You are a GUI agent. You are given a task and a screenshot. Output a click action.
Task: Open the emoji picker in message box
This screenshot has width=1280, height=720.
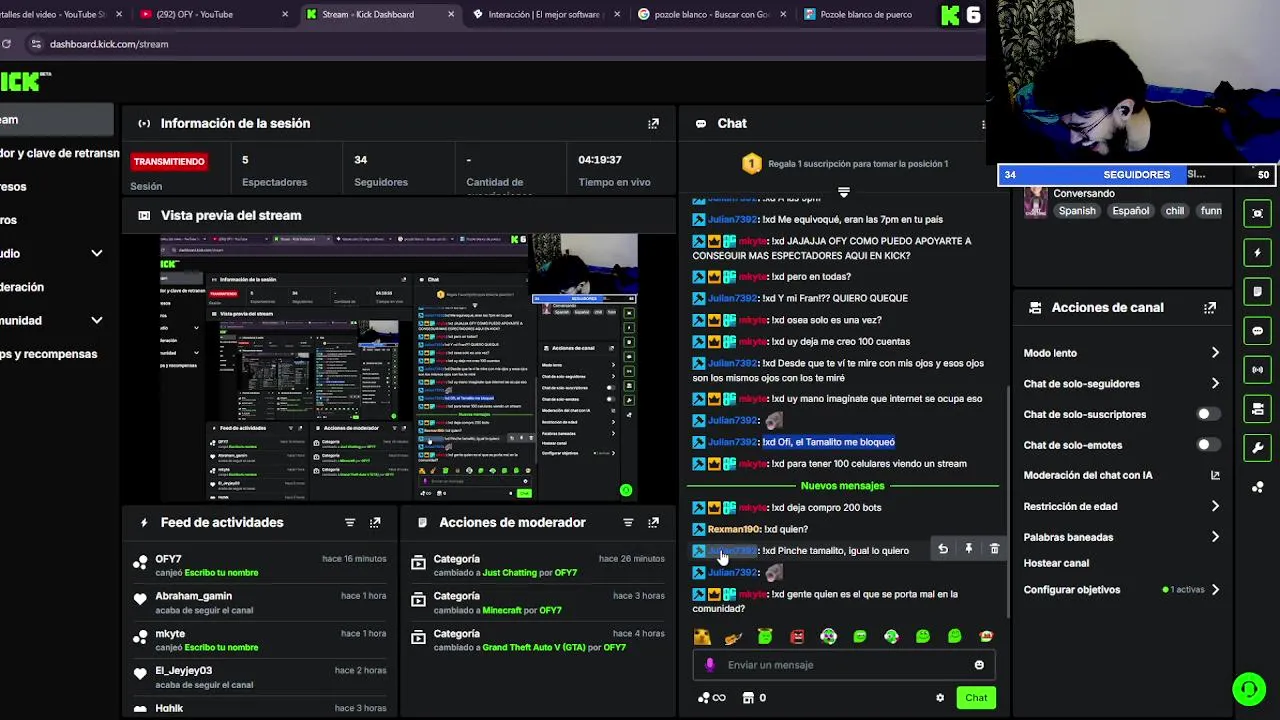[x=979, y=665]
